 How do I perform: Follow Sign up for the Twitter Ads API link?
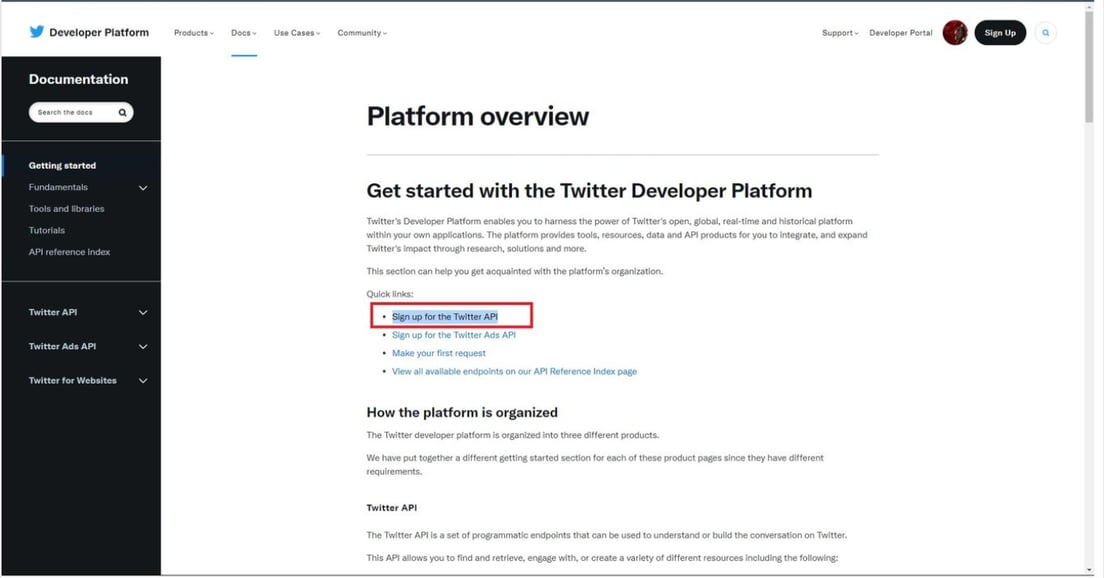point(454,335)
